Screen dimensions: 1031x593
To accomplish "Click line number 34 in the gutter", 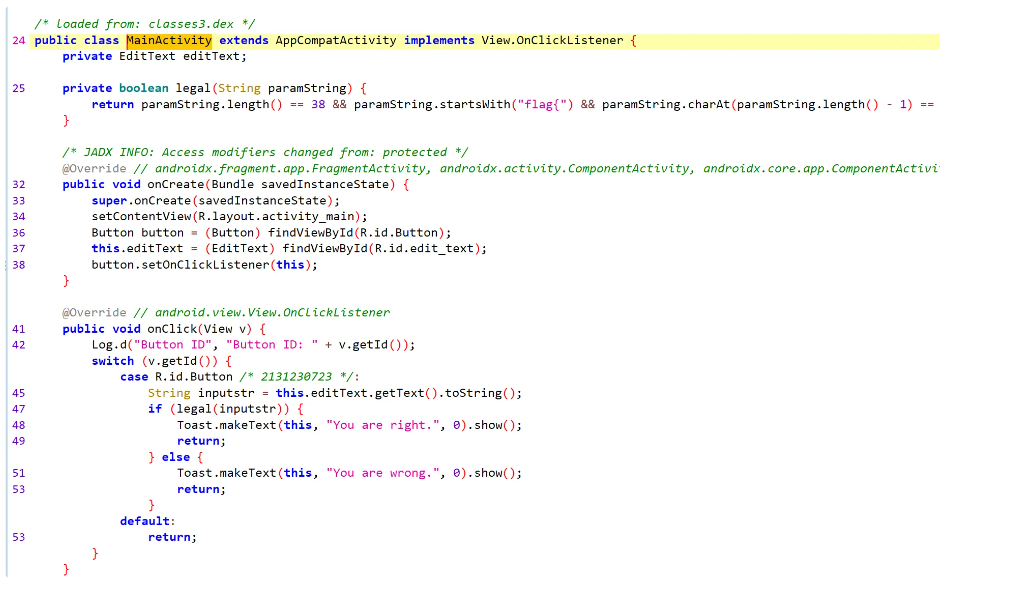I will (18, 217).
